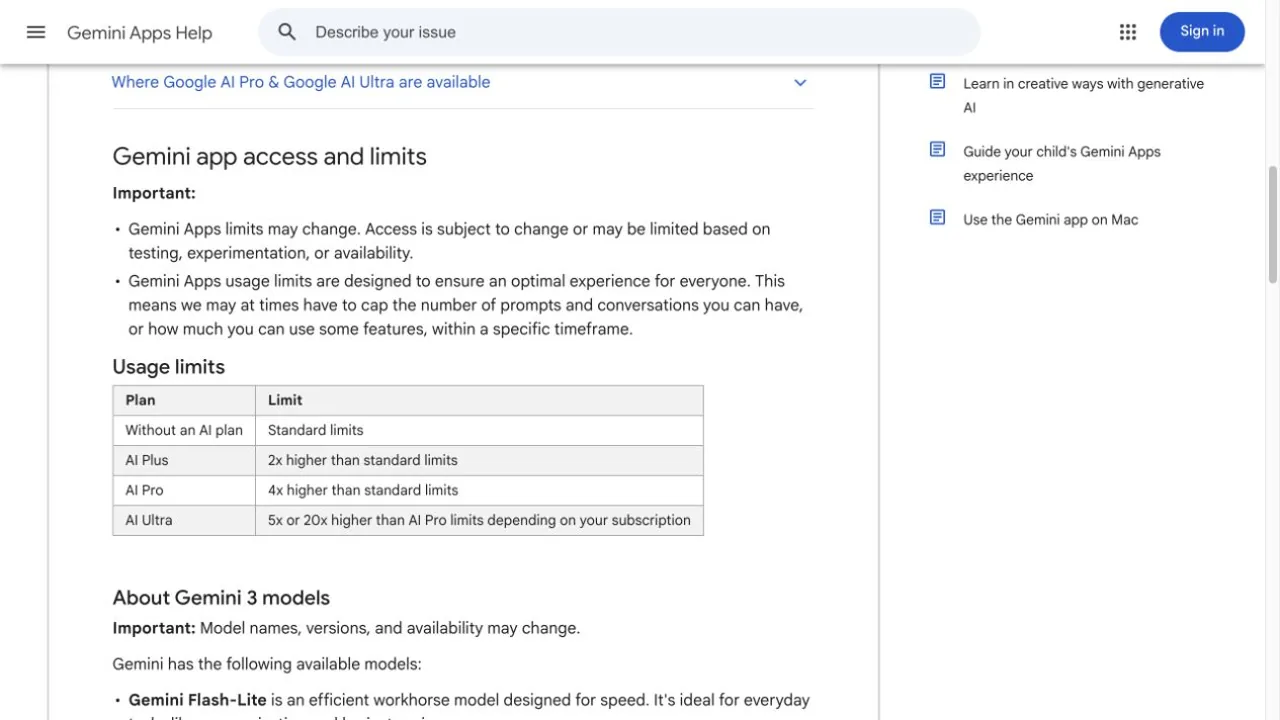Viewport: 1280px width, 720px height.
Task: Click the article icon beside 'Use the Gemini app on Mac'
Action: [937, 217]
